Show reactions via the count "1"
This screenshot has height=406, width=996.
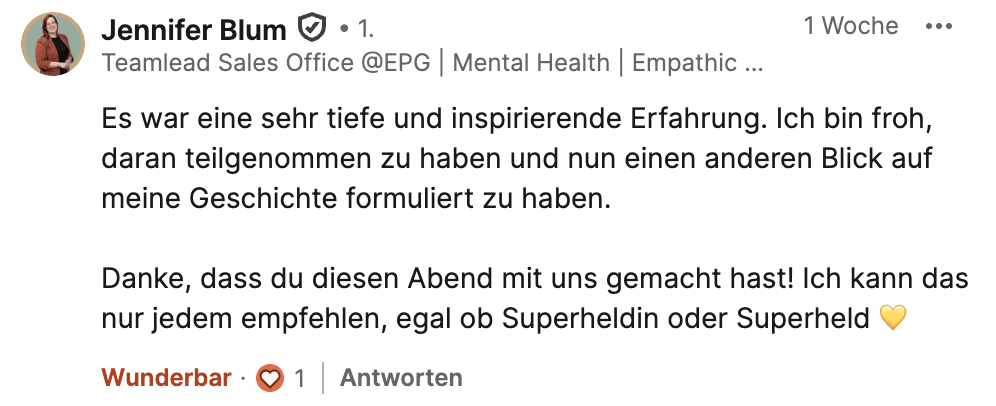(299, 378)
